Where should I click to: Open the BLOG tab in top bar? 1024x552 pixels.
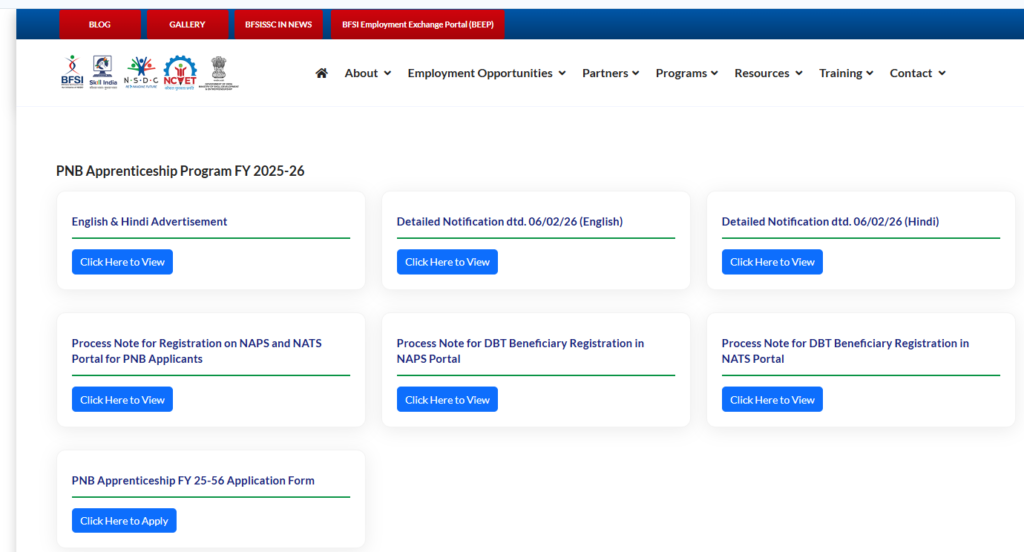click(100, 24)
